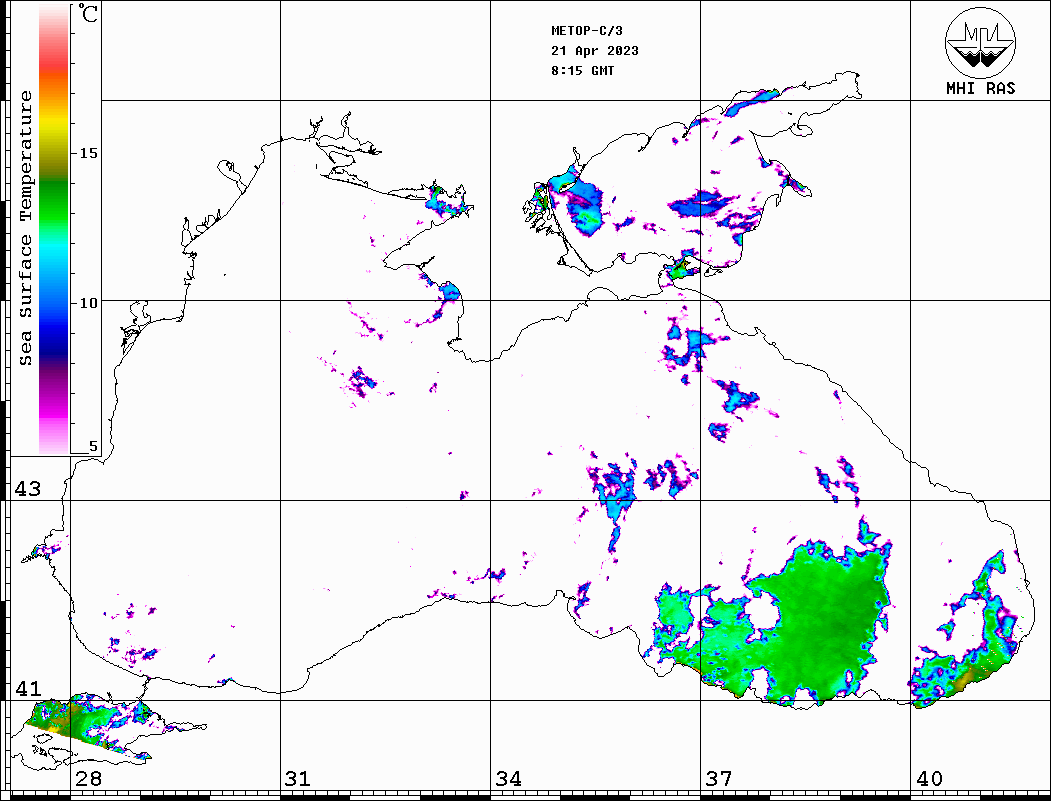Click the '21 Apr 2023' date text

595,51
